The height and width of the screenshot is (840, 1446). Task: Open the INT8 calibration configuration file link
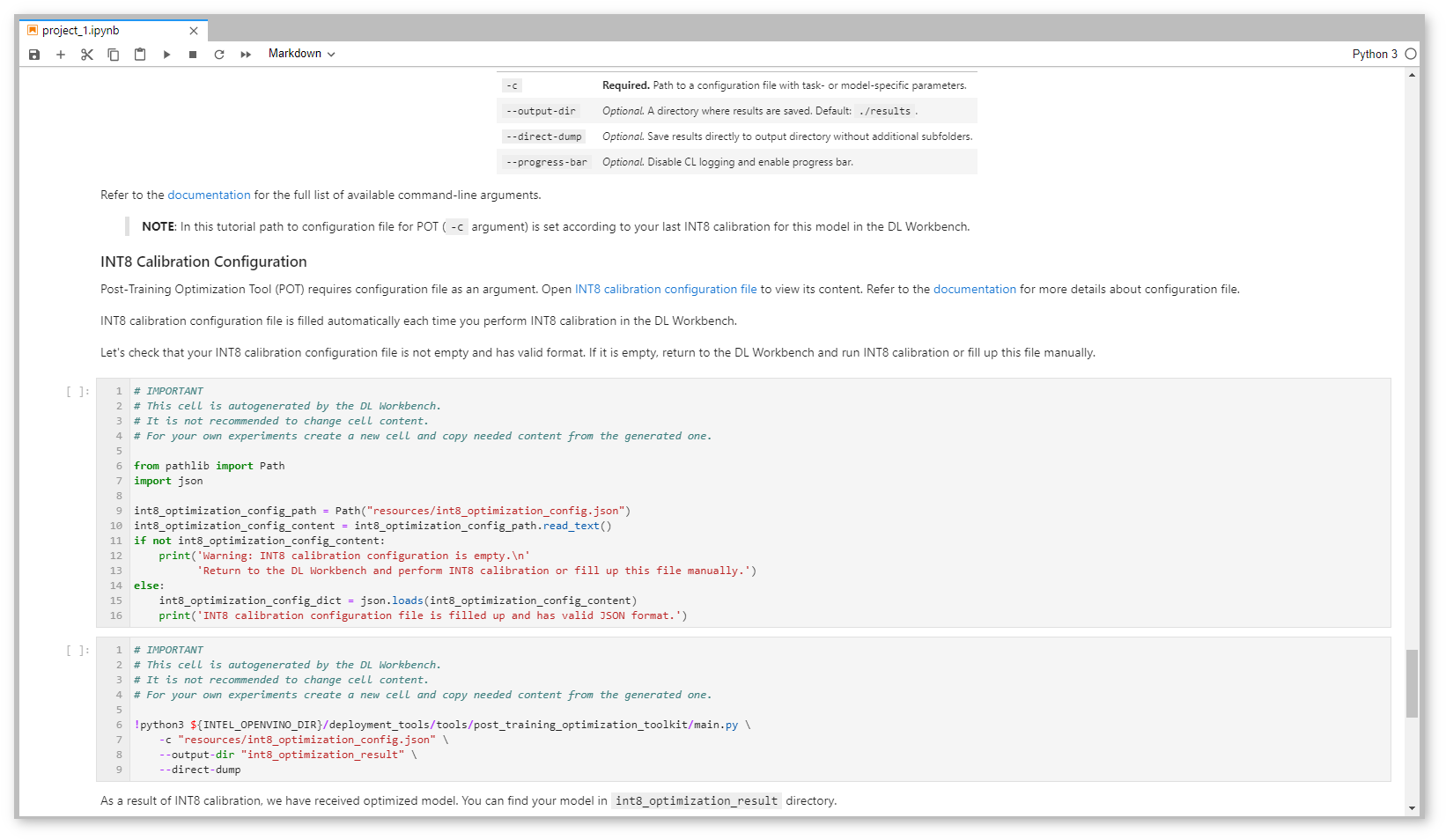click(666, 290)
